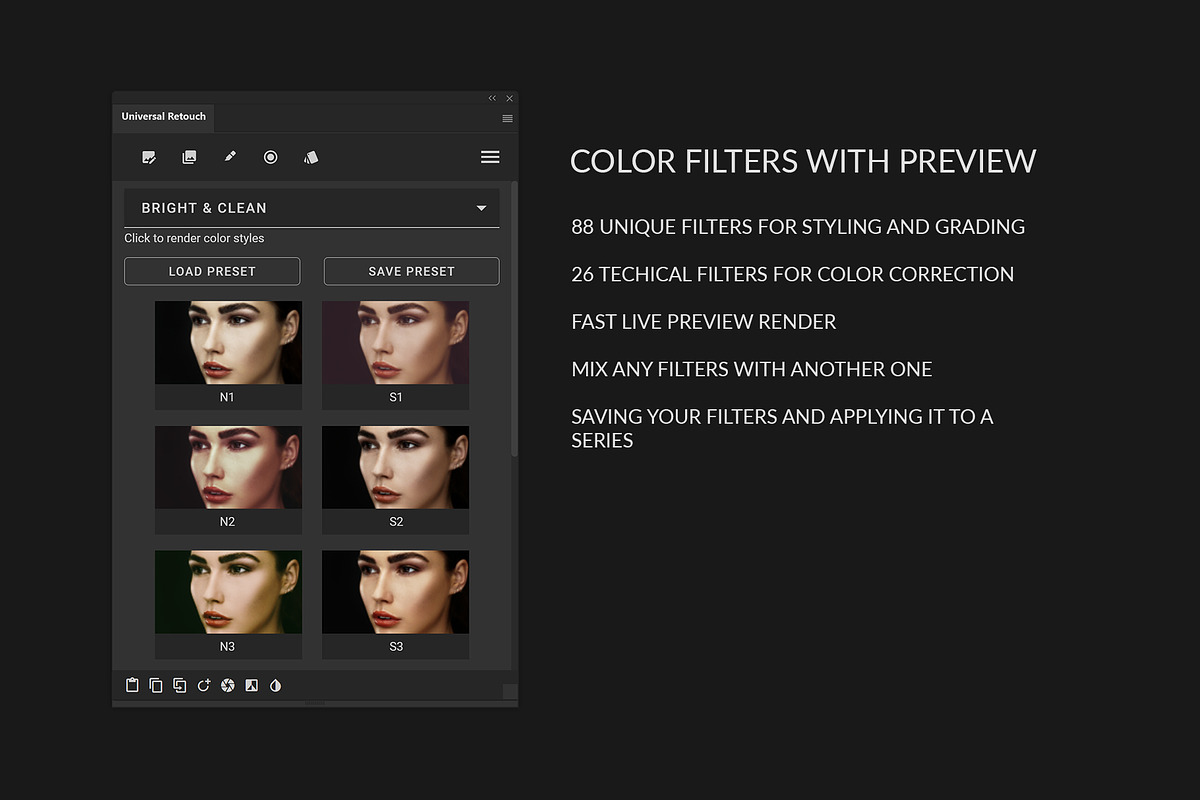Apply the N3 filter thumbnail
Screen dimensions: 1200x800
(228, 592)
